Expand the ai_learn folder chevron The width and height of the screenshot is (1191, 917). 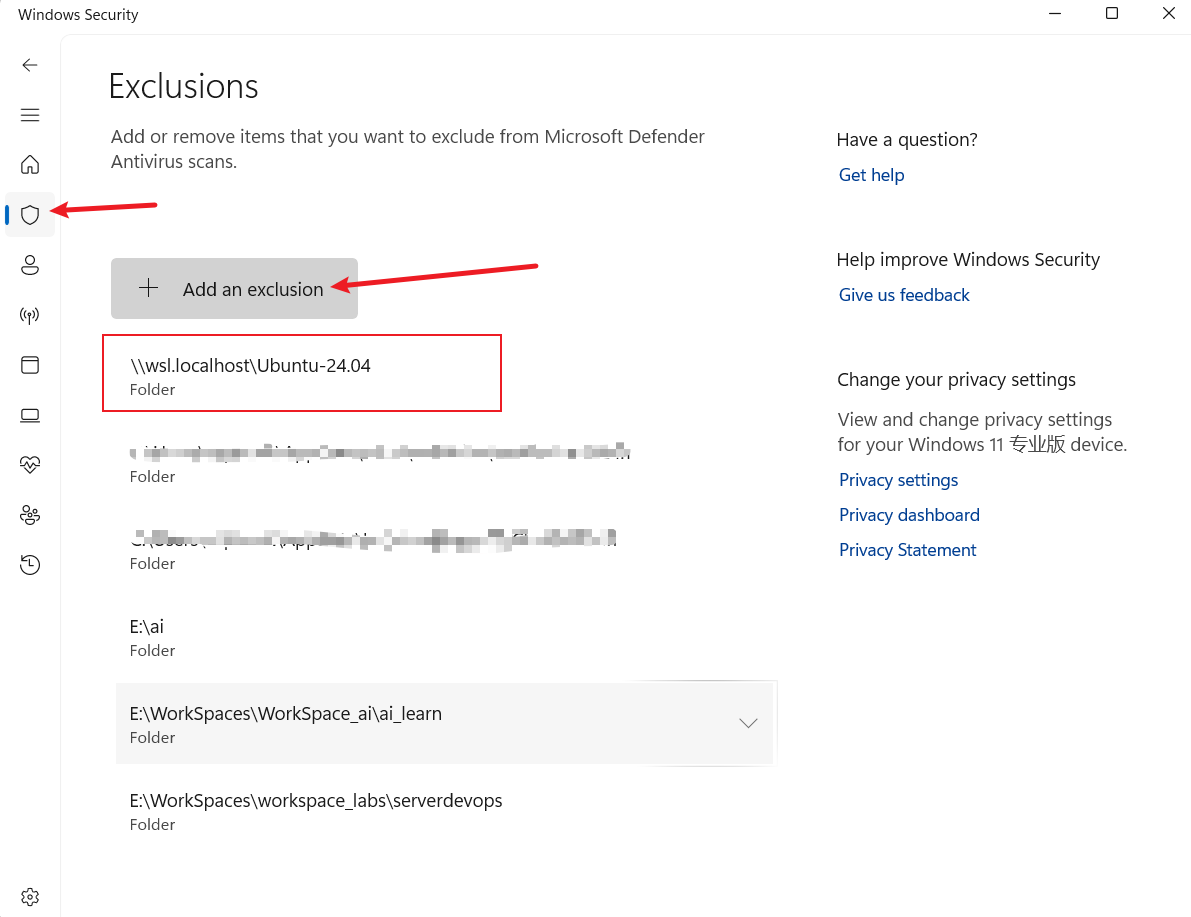(x=747, y=723)
